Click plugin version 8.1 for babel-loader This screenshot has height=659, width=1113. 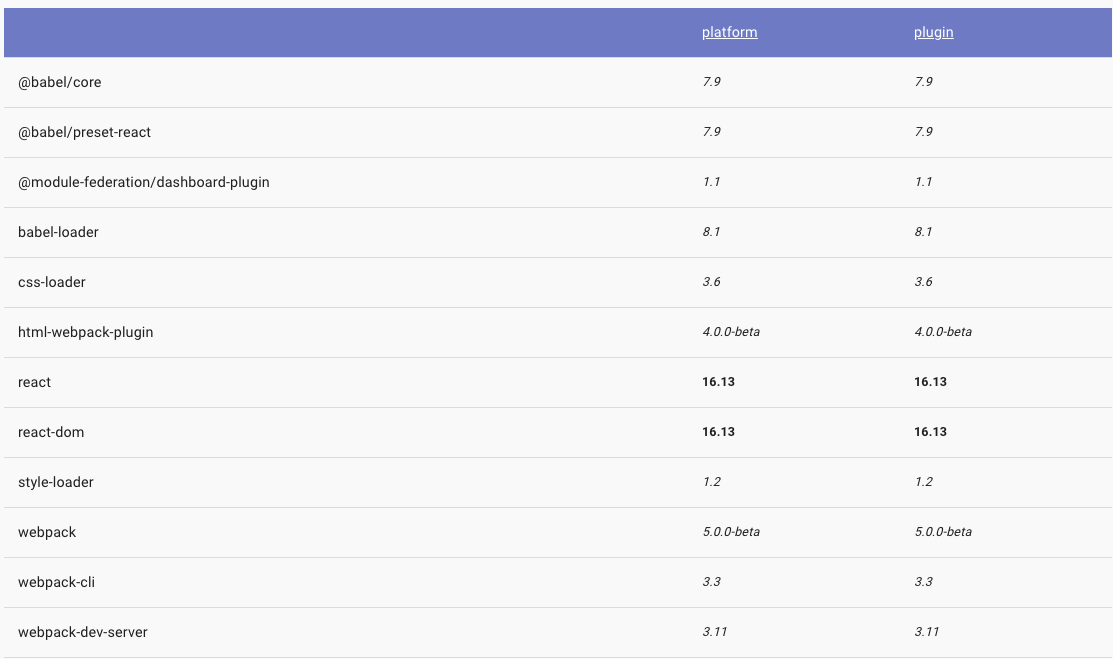click(x=923, y=232)
